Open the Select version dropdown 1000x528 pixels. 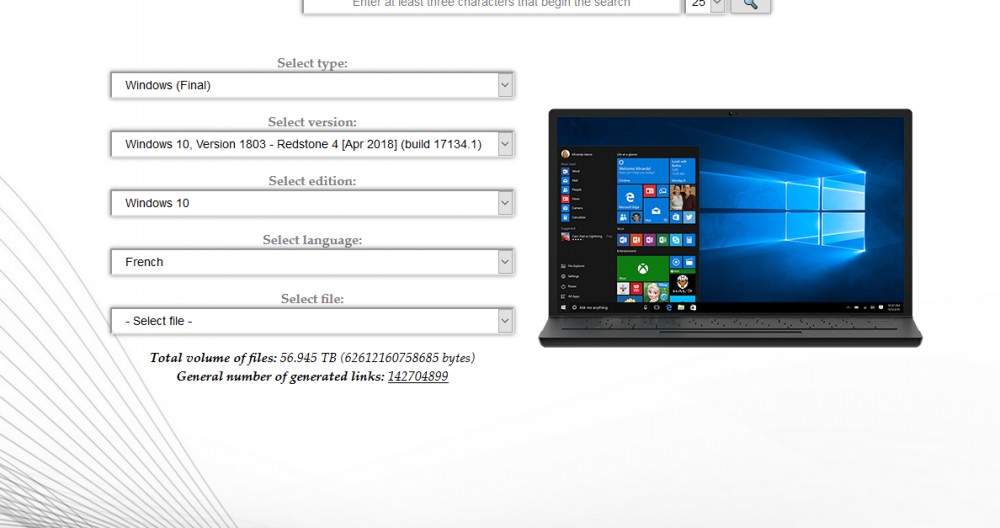pos(312,144)
